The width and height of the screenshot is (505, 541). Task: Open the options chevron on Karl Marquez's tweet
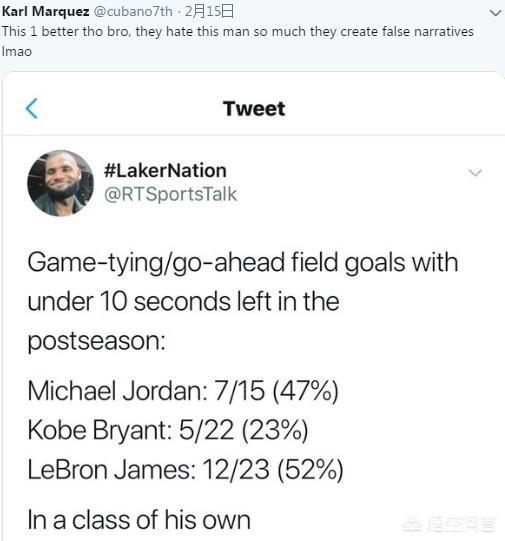point(495,13)
